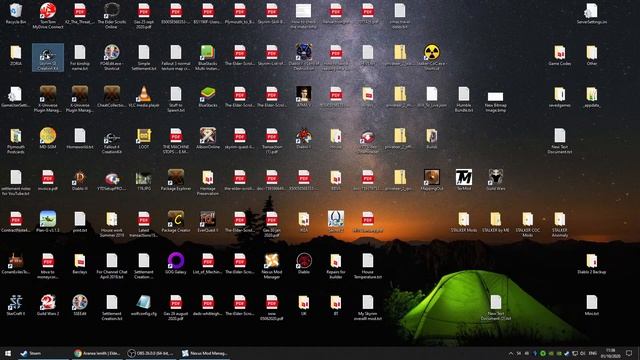Select the Guild Wars shortcut icon
The width and height of the screenshot is (640, 360).
[x=496, y=180]
